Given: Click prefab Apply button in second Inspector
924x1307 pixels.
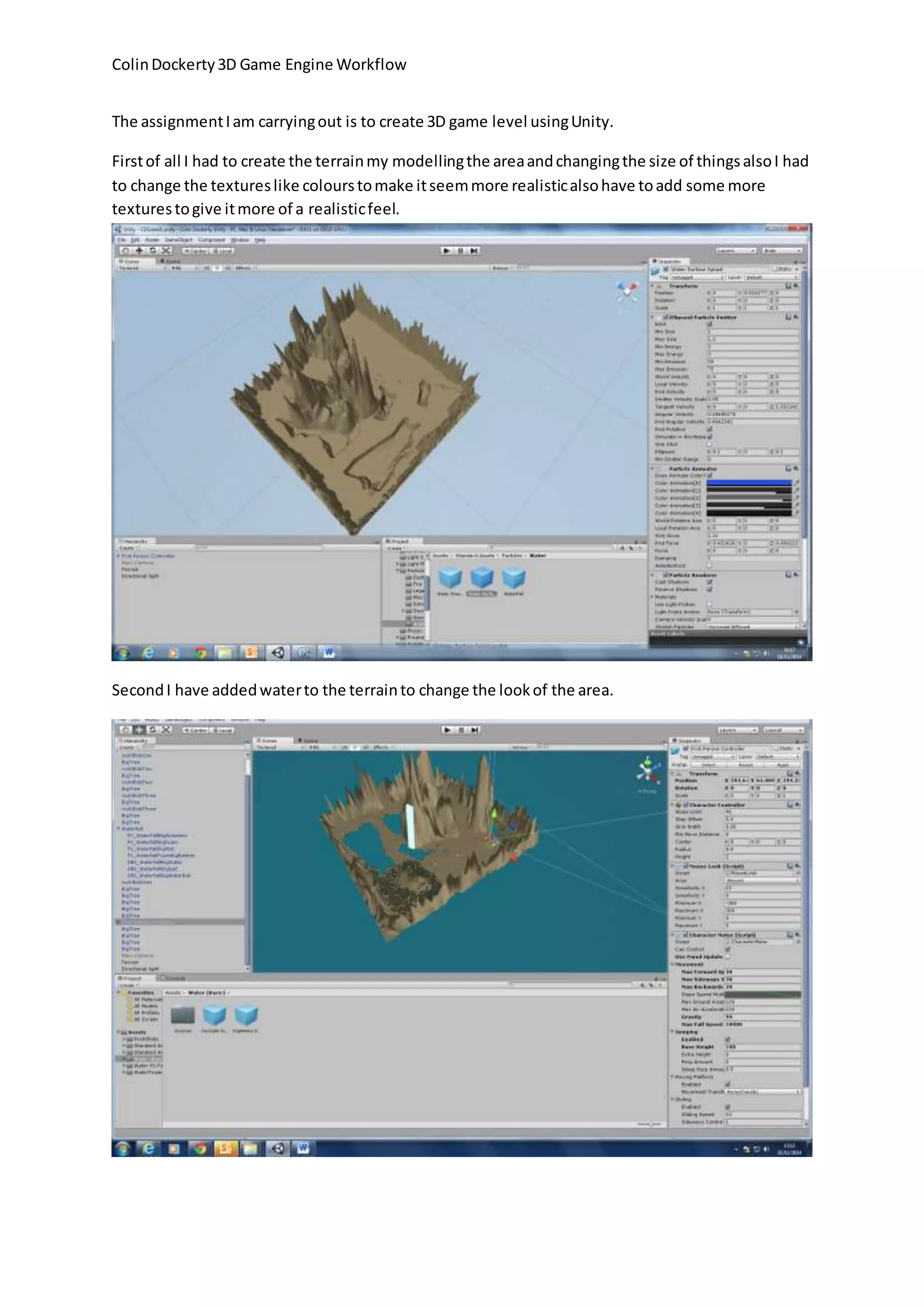Looking at the screenshot, I should (x=783, y=765).
